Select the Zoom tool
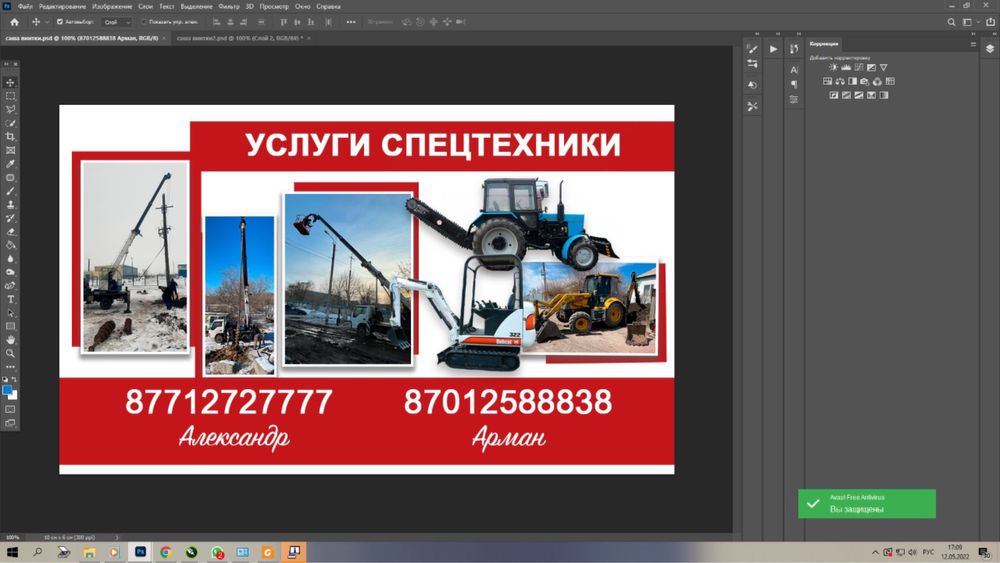 (x=10, y=353)
